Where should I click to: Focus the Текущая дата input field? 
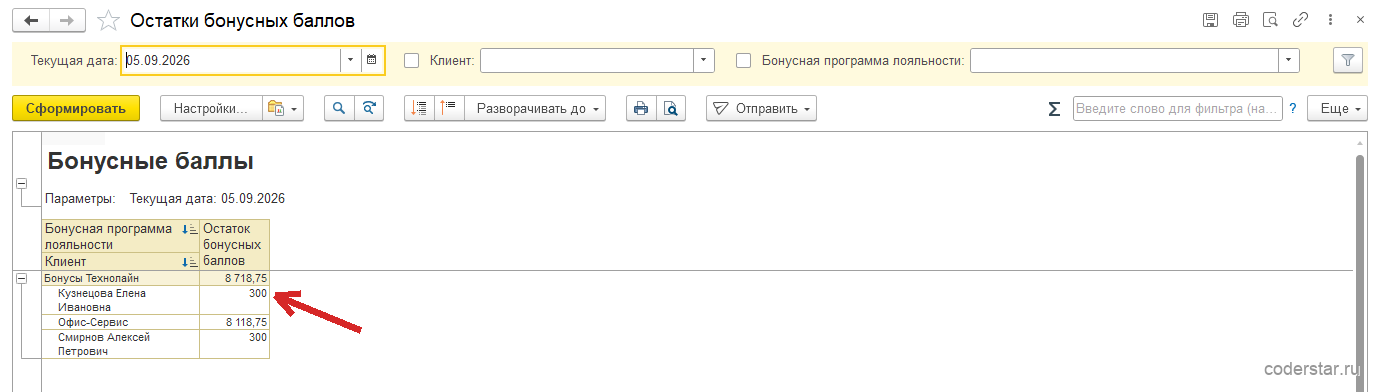[231, 60]
